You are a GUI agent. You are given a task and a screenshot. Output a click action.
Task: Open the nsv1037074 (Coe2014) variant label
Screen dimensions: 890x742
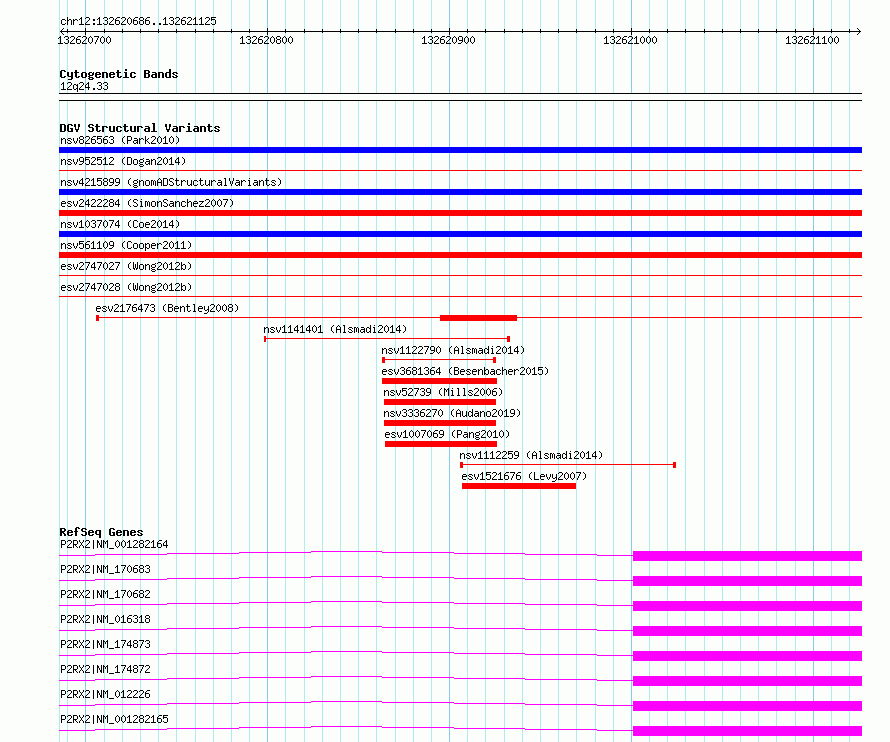pos(120,224)
